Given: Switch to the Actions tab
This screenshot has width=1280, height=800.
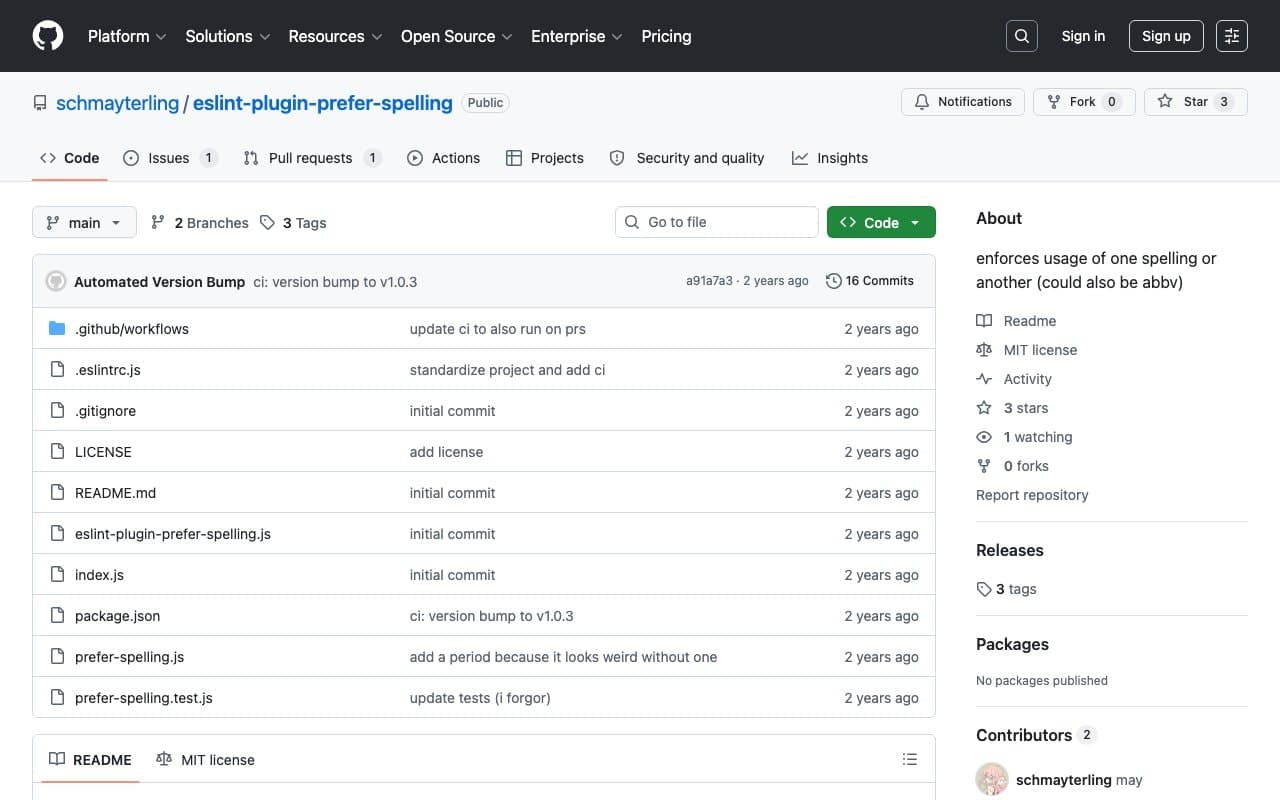Looking at the screenshot, I should [444, 158].
